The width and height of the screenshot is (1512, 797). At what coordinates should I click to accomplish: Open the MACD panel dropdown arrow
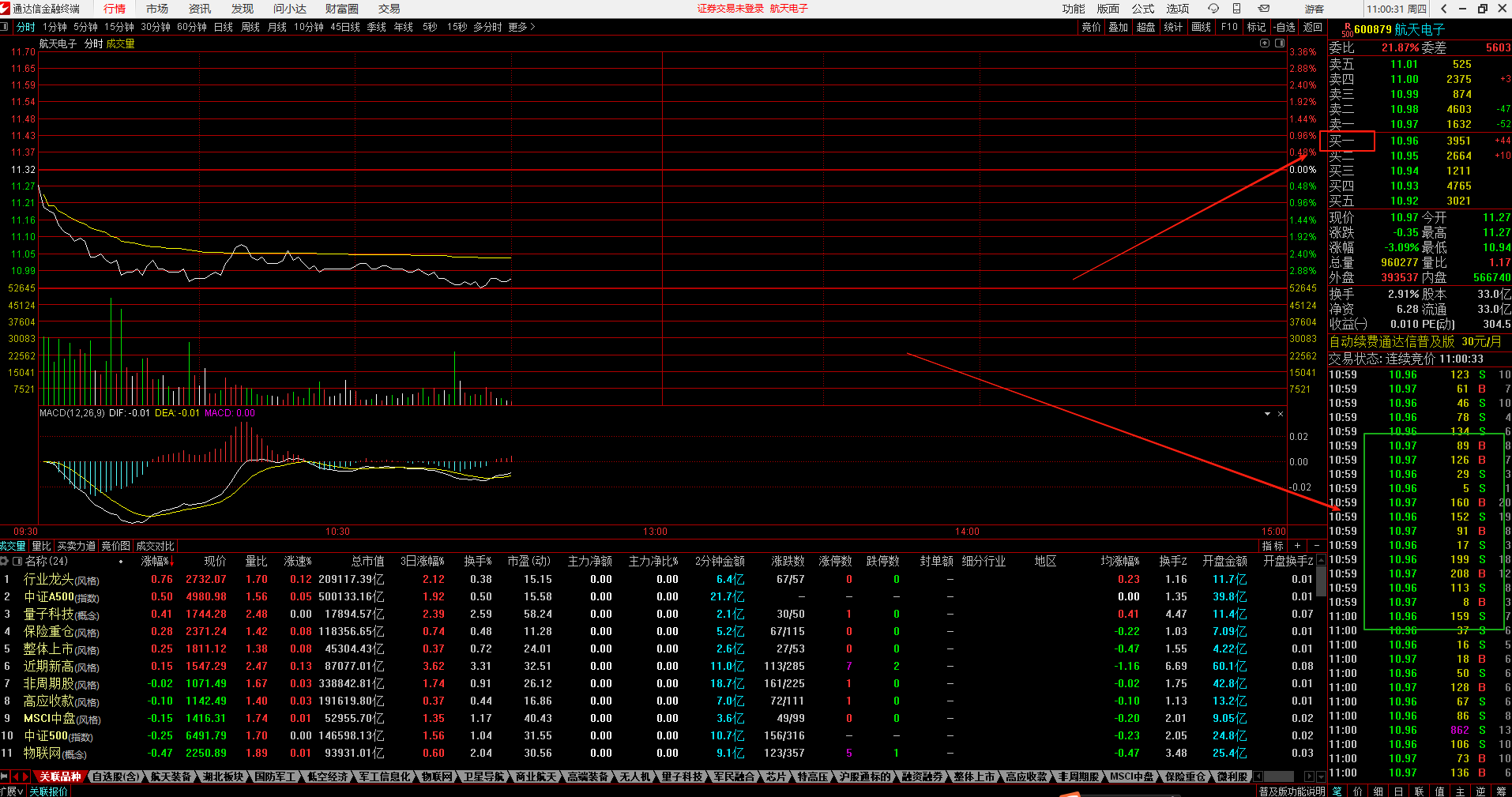click(x=1268, y=414)
